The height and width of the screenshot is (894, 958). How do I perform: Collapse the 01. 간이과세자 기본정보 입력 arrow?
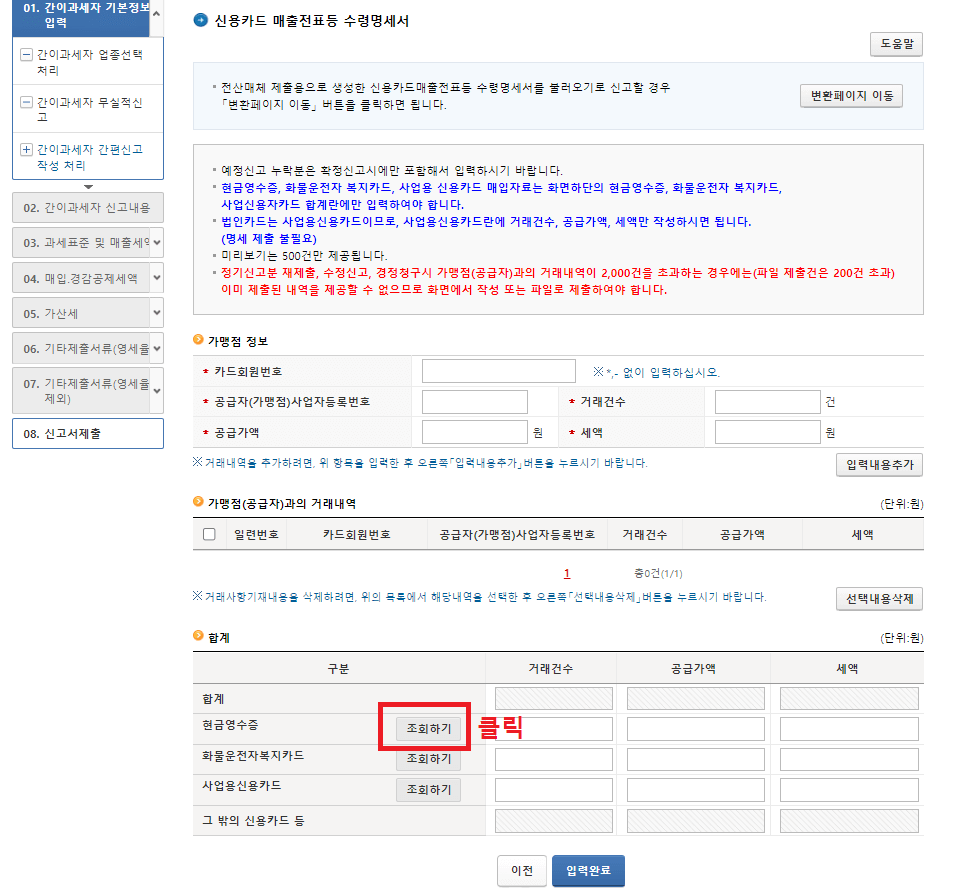coord(156,13)
